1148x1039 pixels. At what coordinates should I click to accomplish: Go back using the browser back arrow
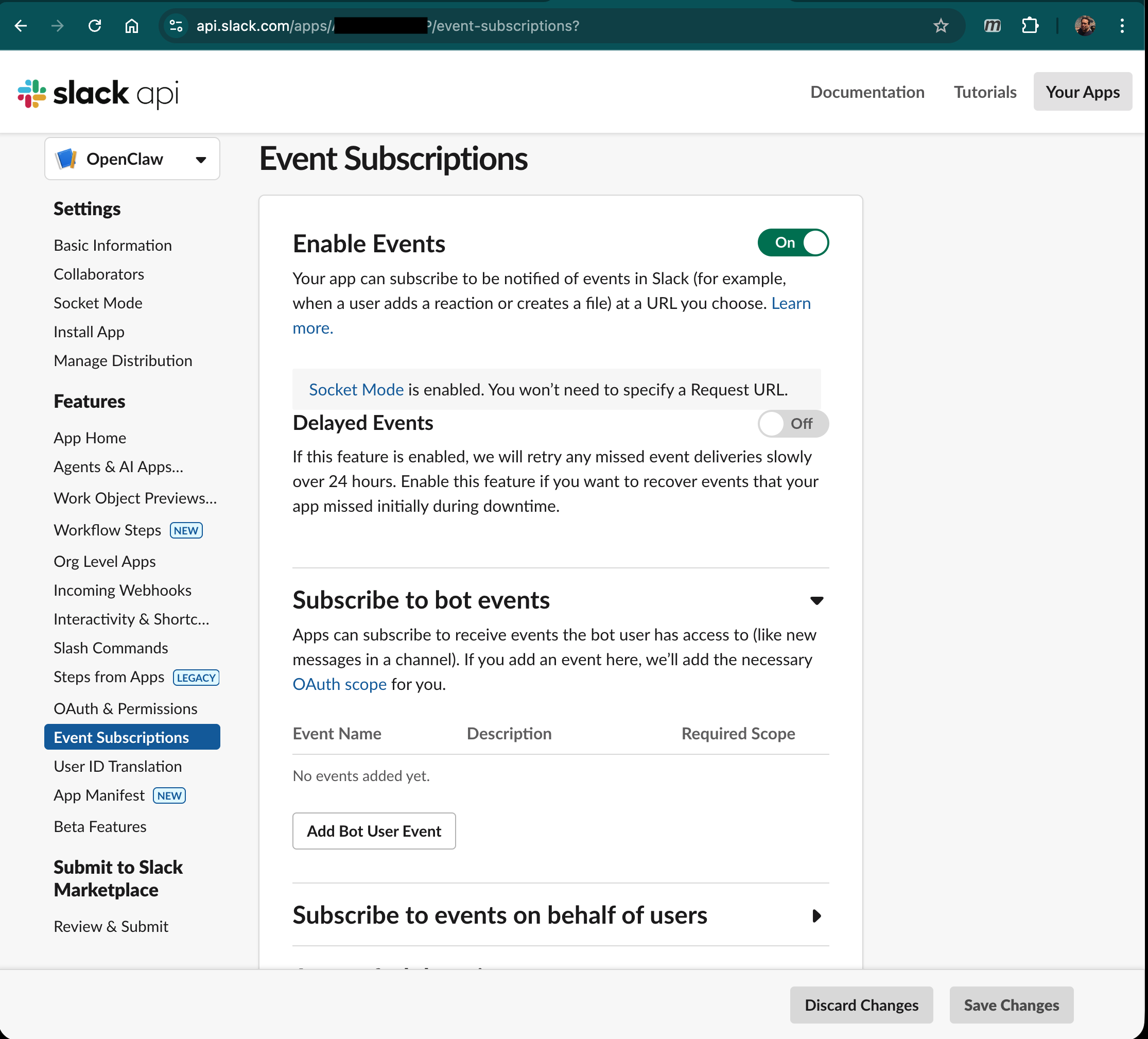pos(21,26)
